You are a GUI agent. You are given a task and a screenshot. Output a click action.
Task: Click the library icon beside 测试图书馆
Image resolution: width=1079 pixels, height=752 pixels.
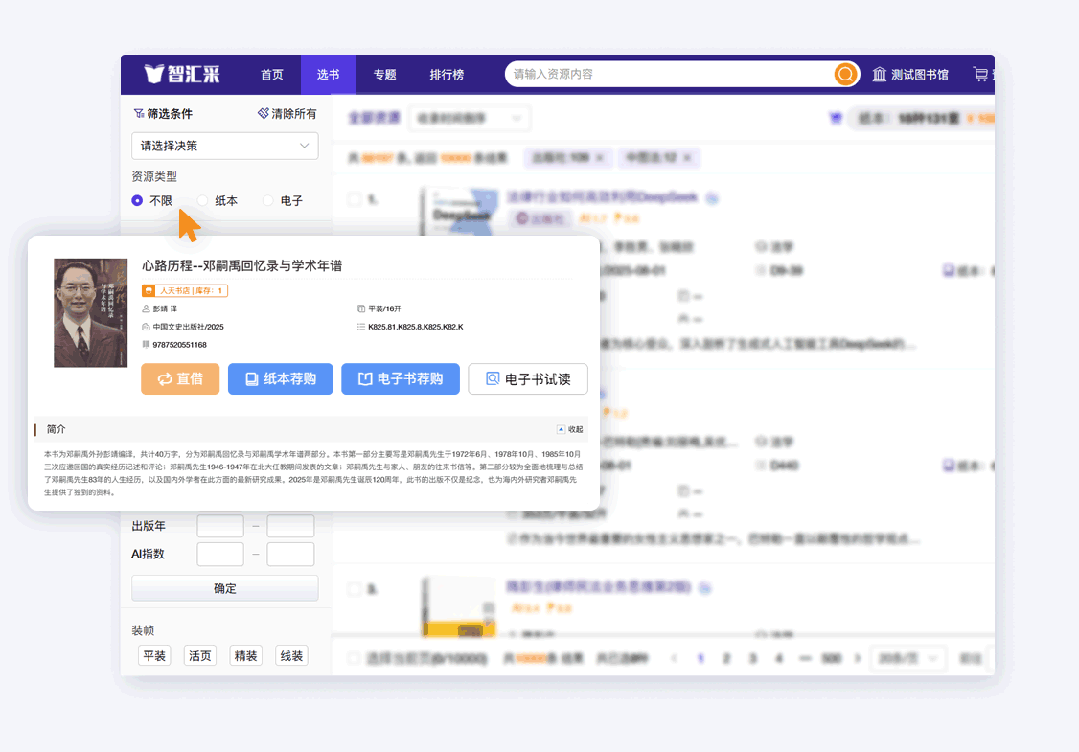point(879,75)
